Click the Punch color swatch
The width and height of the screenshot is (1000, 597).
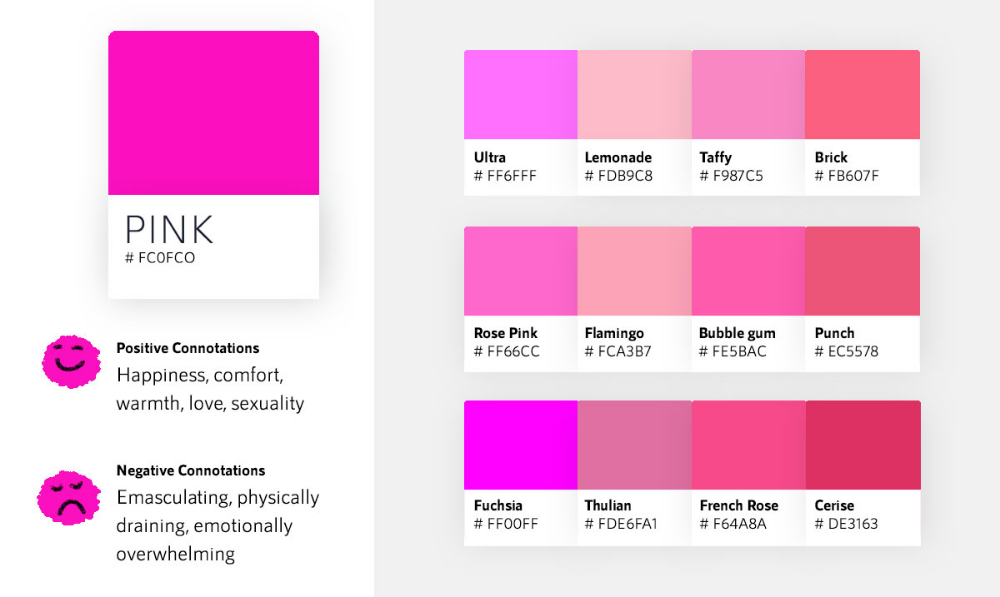pos(862,271)
